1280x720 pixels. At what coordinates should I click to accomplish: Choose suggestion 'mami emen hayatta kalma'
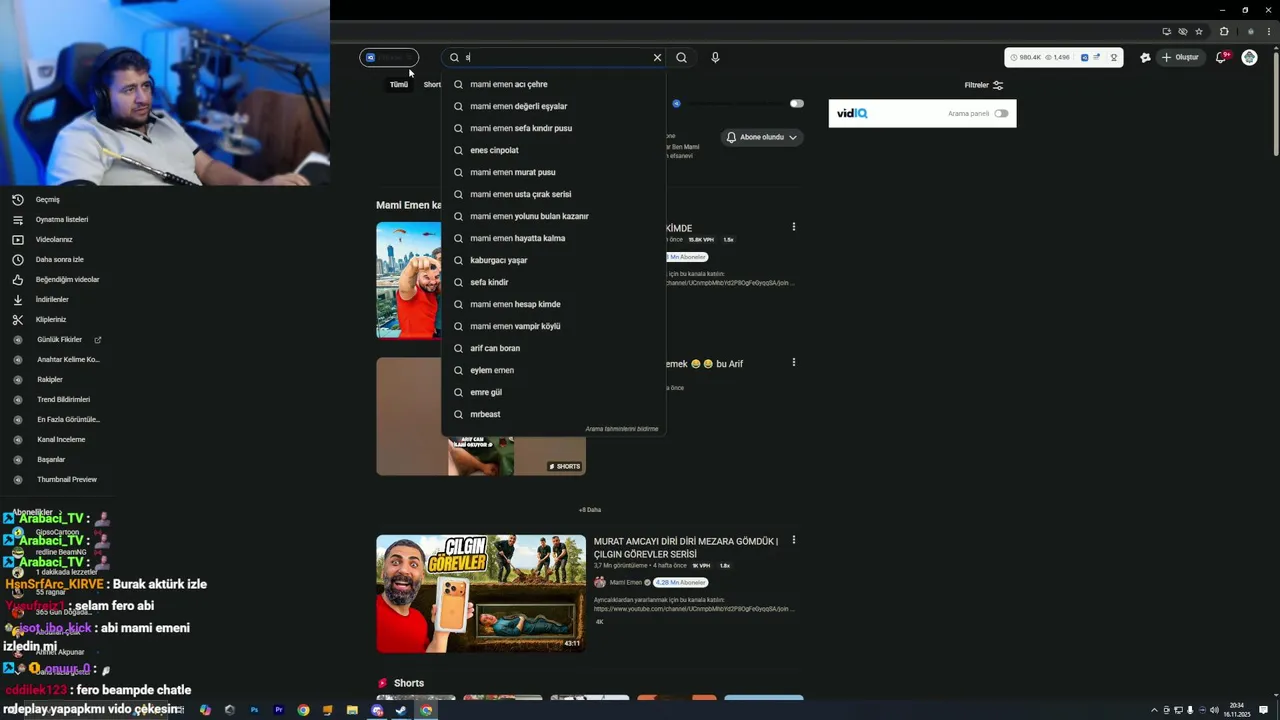coord(553,238)
